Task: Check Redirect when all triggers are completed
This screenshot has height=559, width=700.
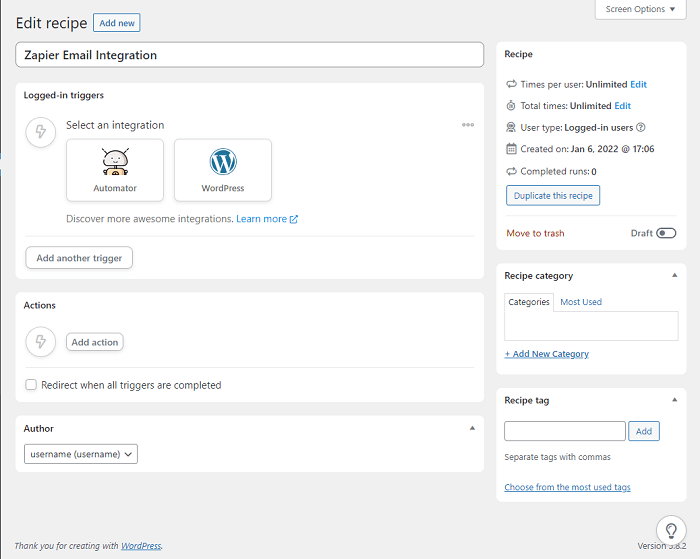Action: pos(31,385)
